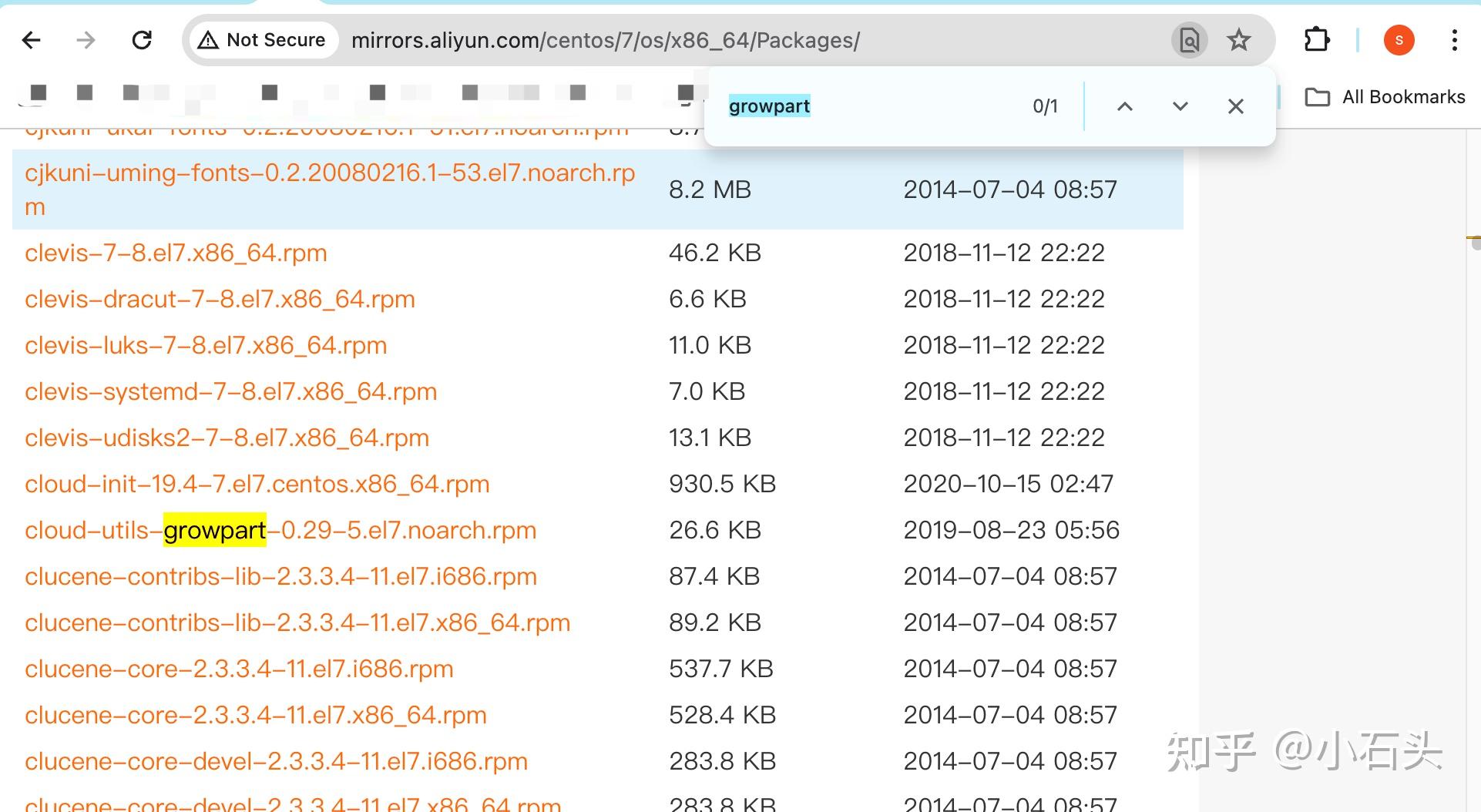This screenshot has width=1481, height=812.
Task: Click the forward navigation arrow
Action: (86, 40)
